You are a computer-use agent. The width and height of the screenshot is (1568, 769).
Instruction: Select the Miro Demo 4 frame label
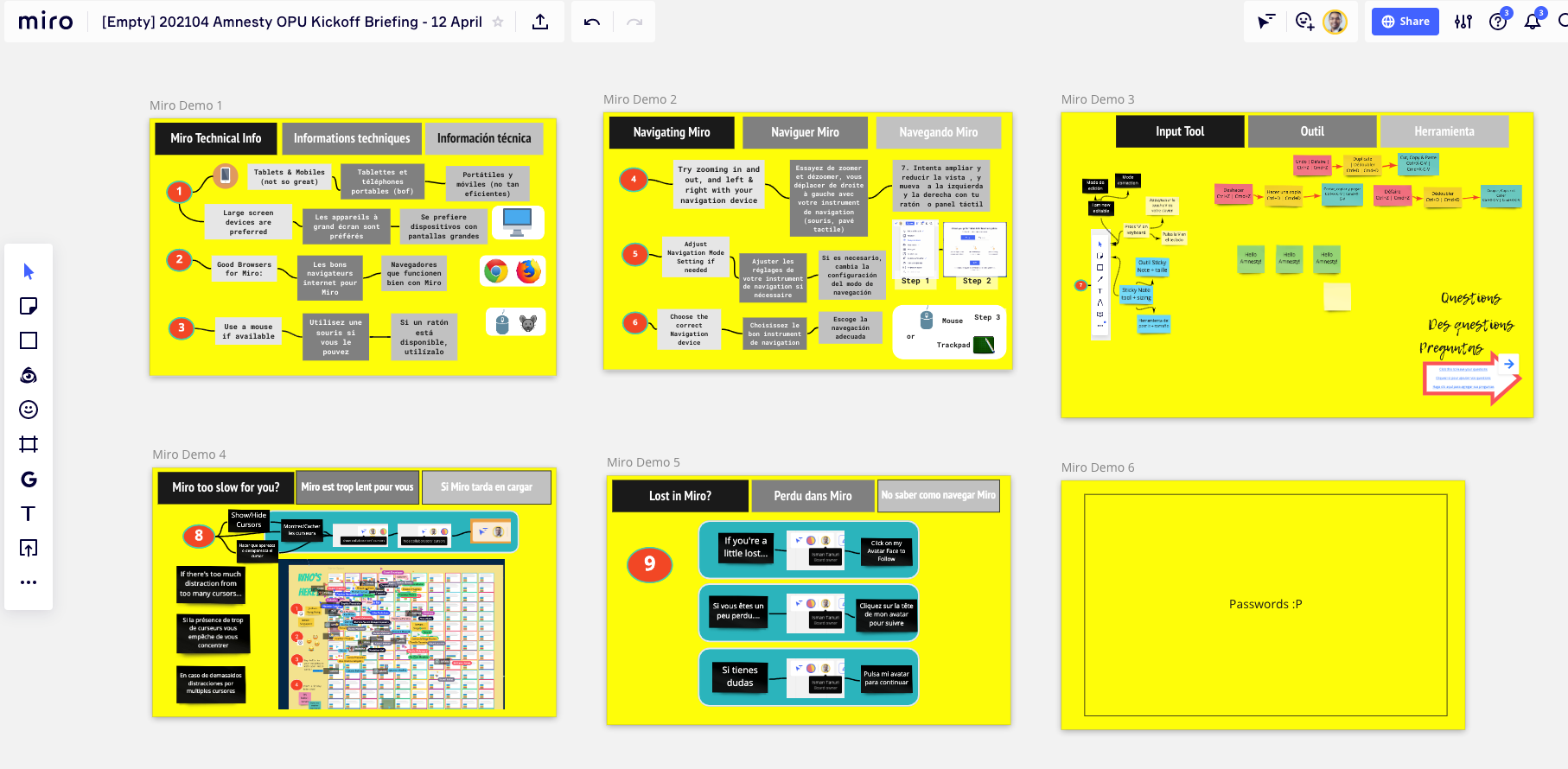189,454
